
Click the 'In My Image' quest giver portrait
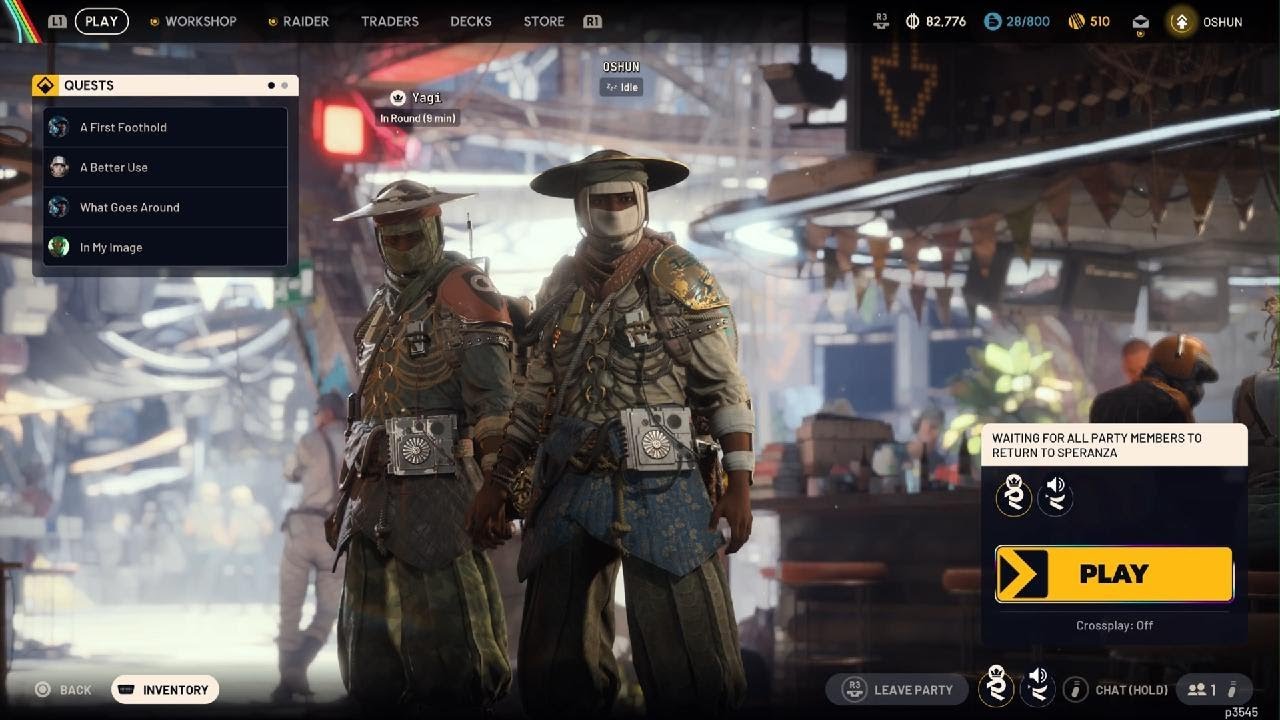[59, 247]
